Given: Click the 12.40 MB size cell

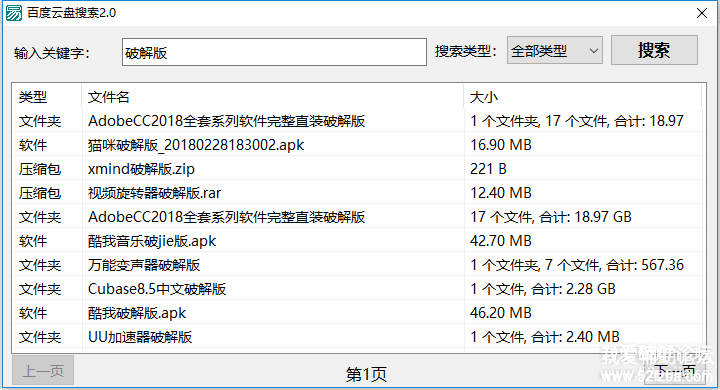Looking at the screenshot, I should tap(501, 193).
